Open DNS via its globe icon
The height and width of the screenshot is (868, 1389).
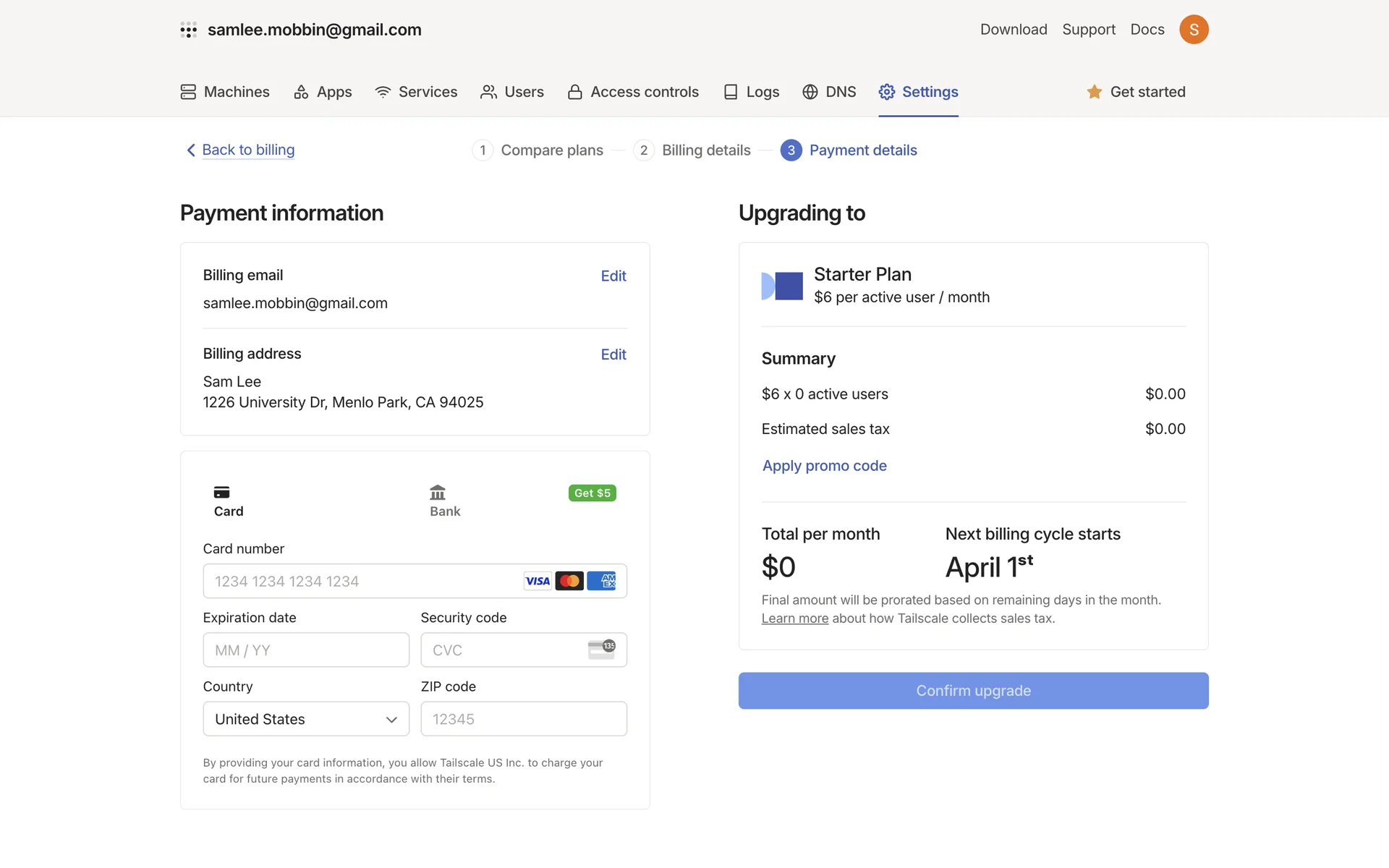[810, 92]
